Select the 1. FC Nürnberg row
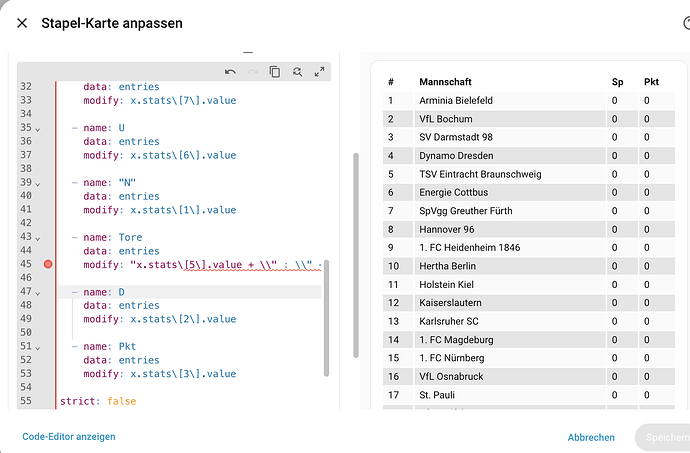The height and width of the screenshot is (453, 690). 529,358
